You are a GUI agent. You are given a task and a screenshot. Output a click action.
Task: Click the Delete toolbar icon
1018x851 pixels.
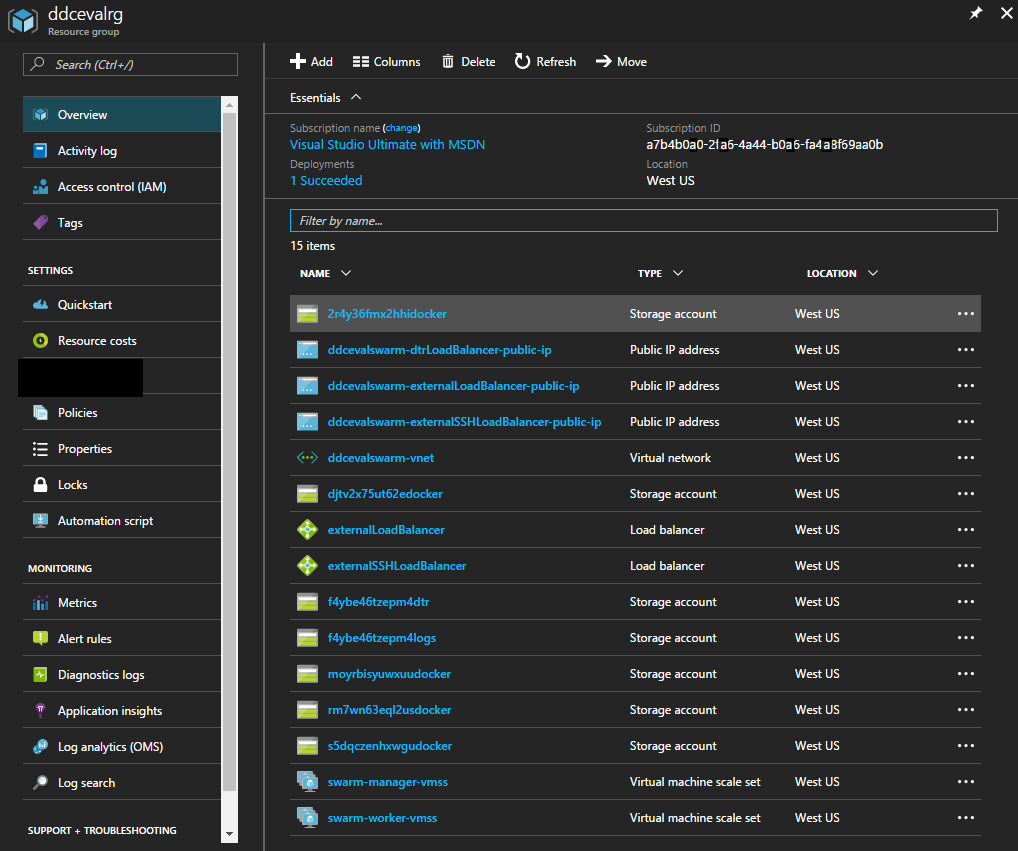446,61
